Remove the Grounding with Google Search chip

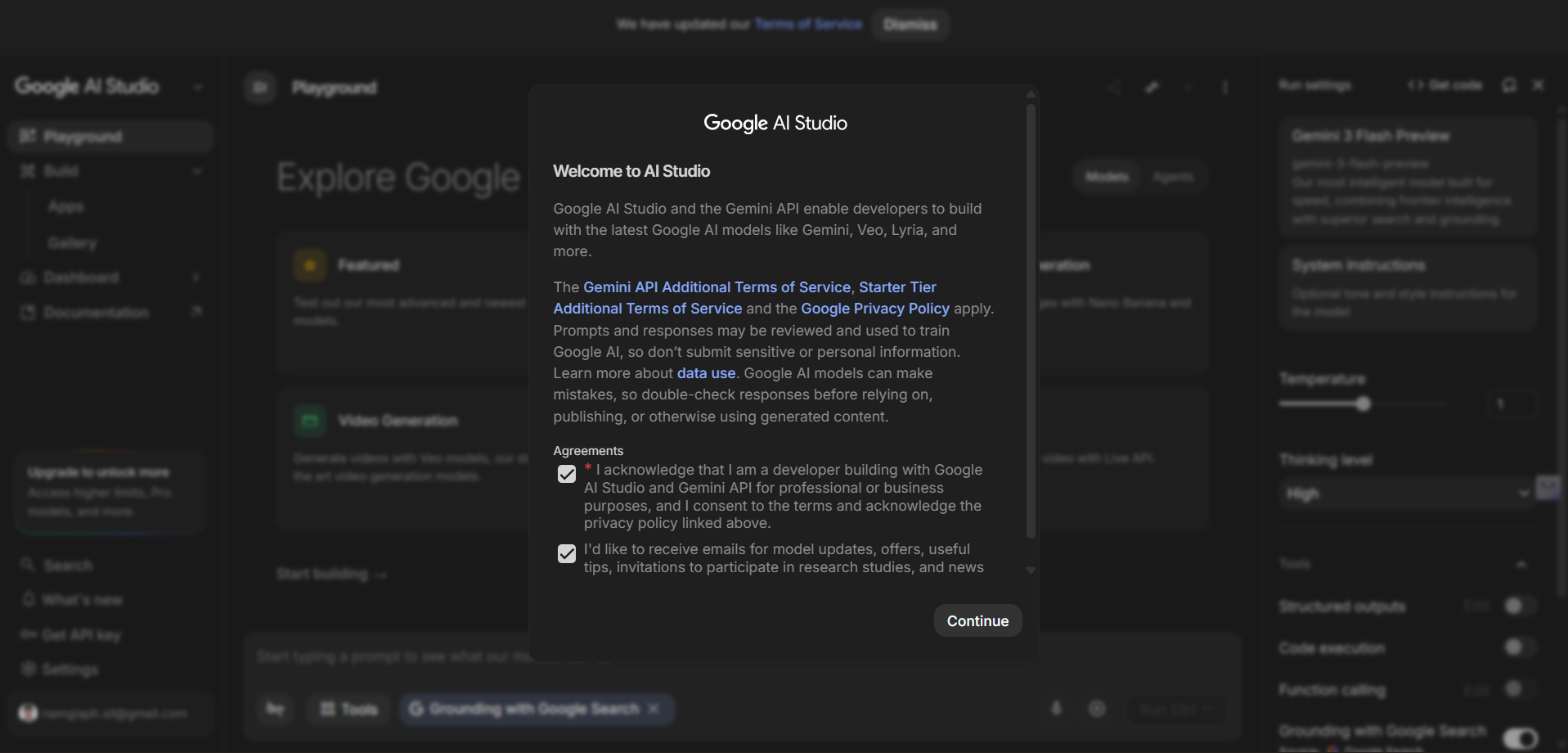point(654,709)
